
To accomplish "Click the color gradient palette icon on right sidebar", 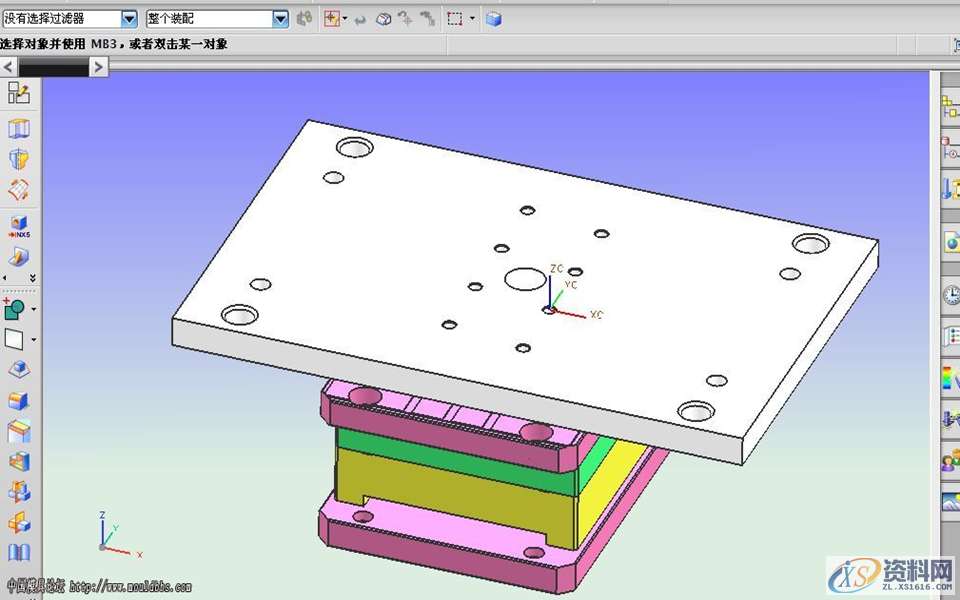I will pos(950,378).
